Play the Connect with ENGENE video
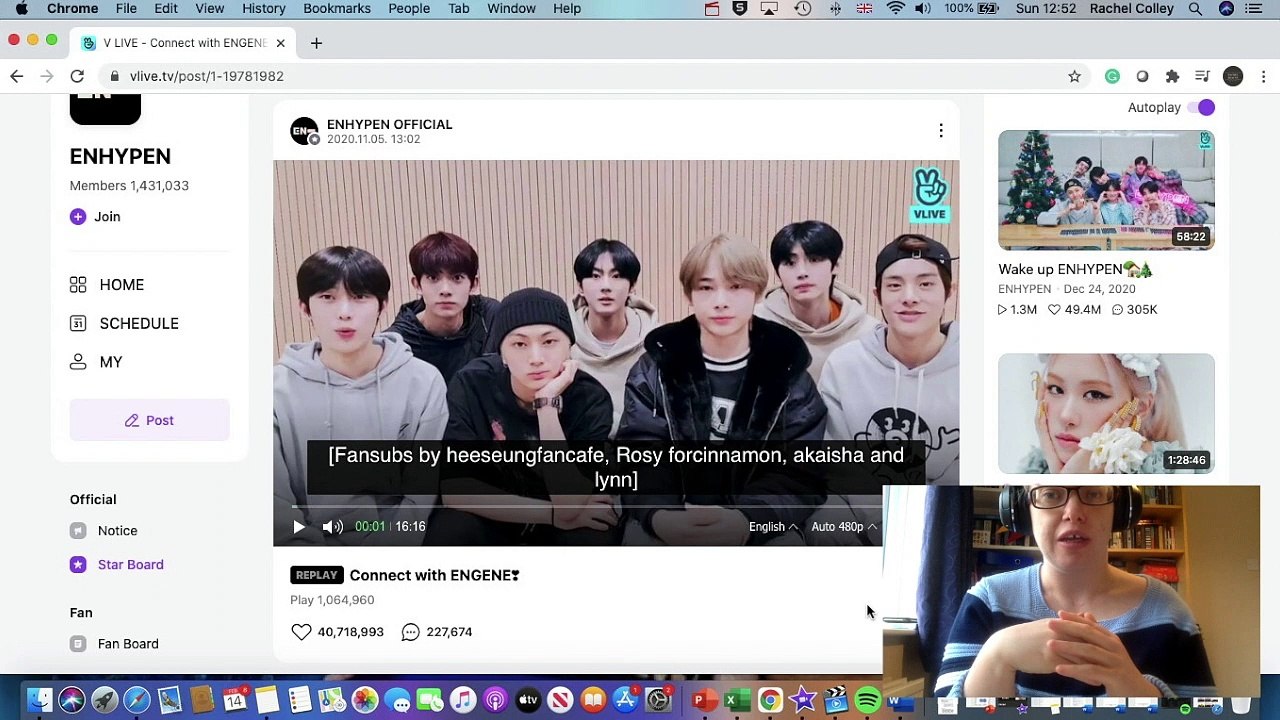 click(299, 527)
